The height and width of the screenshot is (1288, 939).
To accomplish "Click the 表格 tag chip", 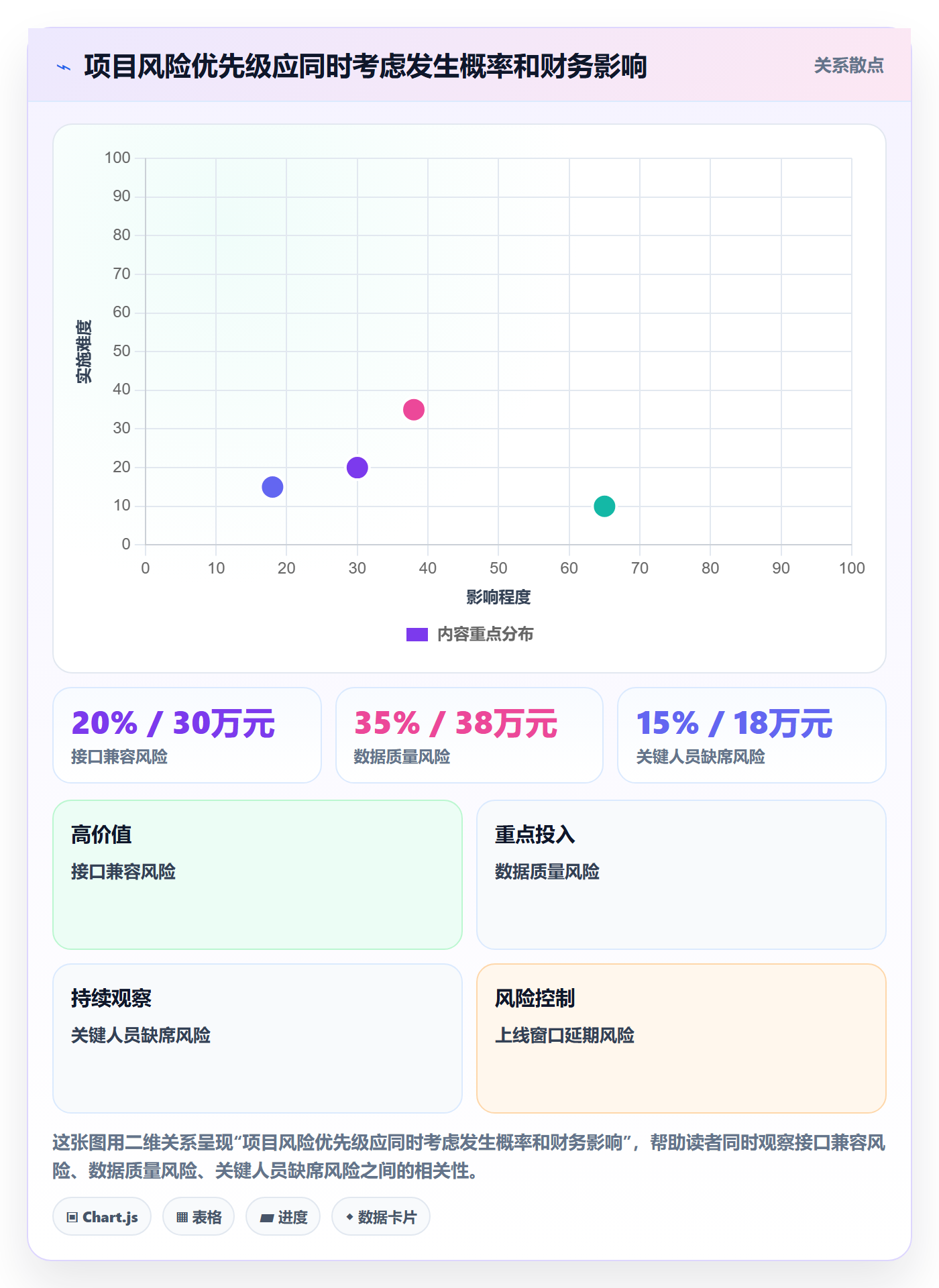I will tap(199, 1217).
